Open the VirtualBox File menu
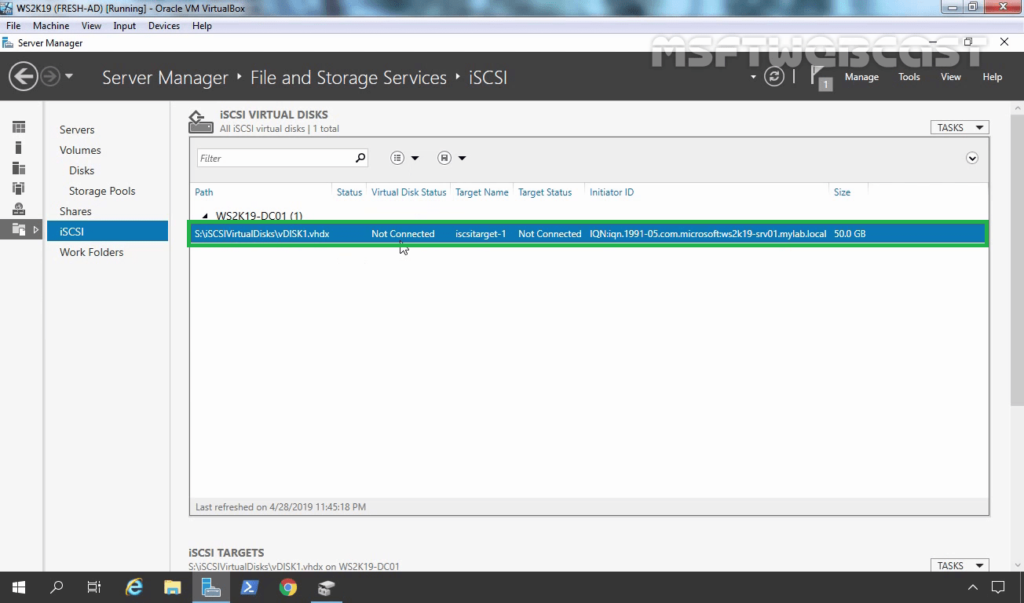 click(x=13, y=25)
